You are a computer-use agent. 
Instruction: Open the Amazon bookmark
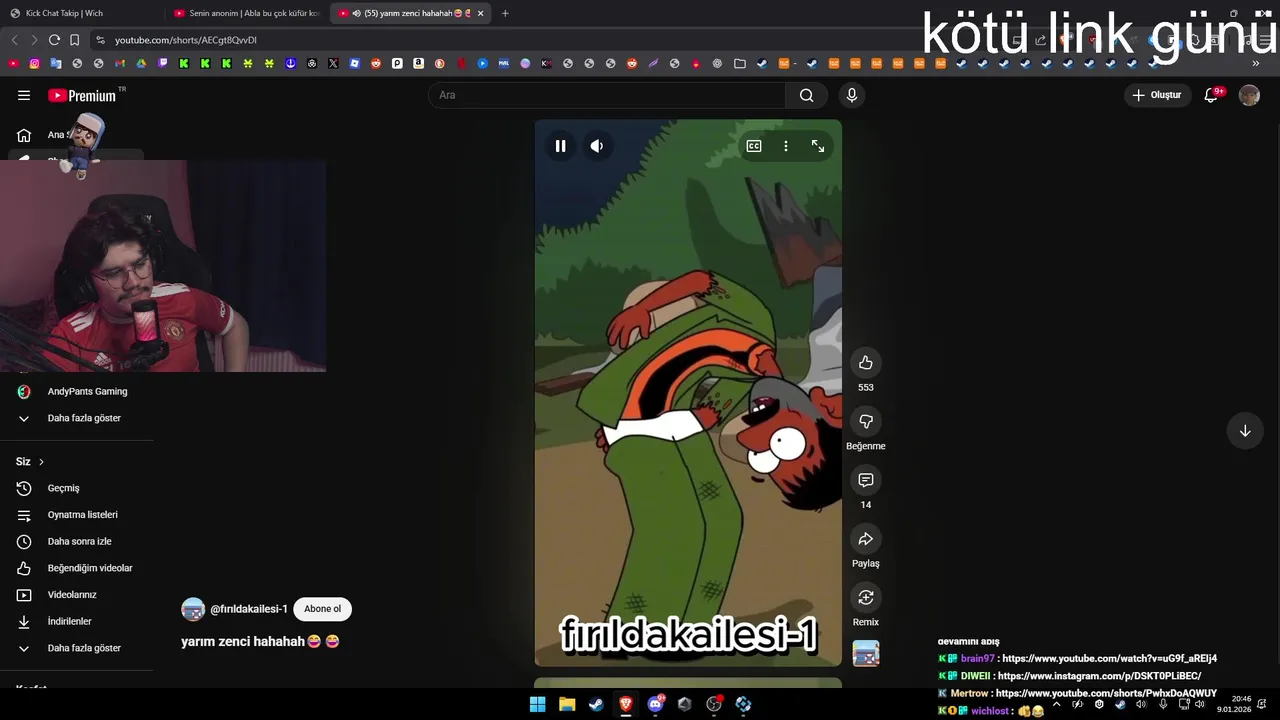tap(418, 64)
